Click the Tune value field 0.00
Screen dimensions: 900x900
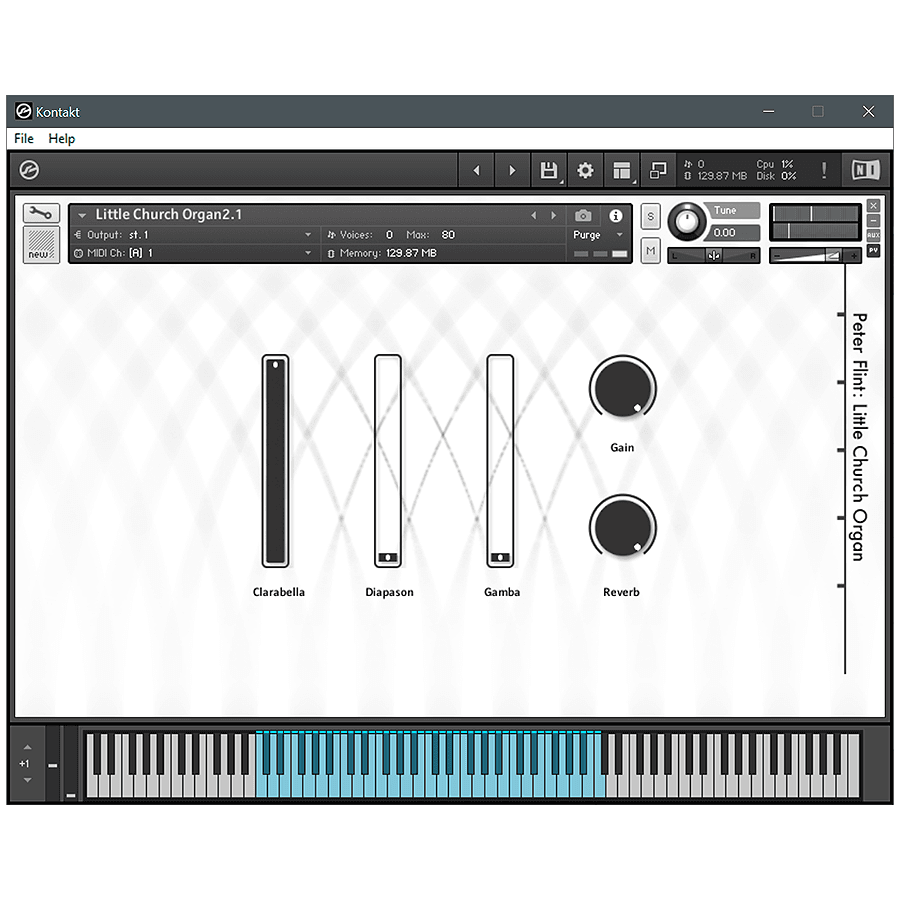point(734,232)
